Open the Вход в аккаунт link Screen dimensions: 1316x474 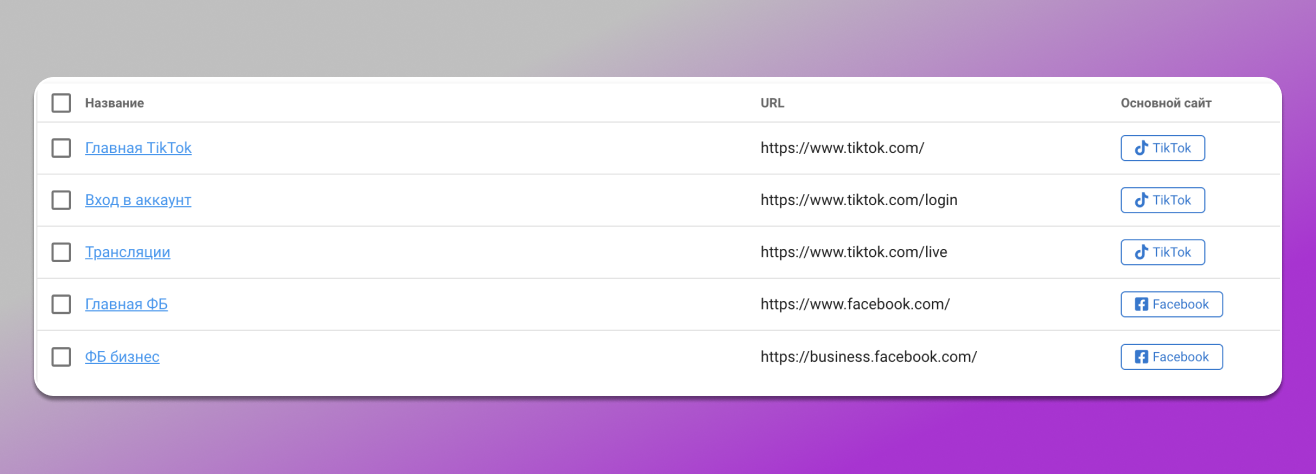pos(138,200)
